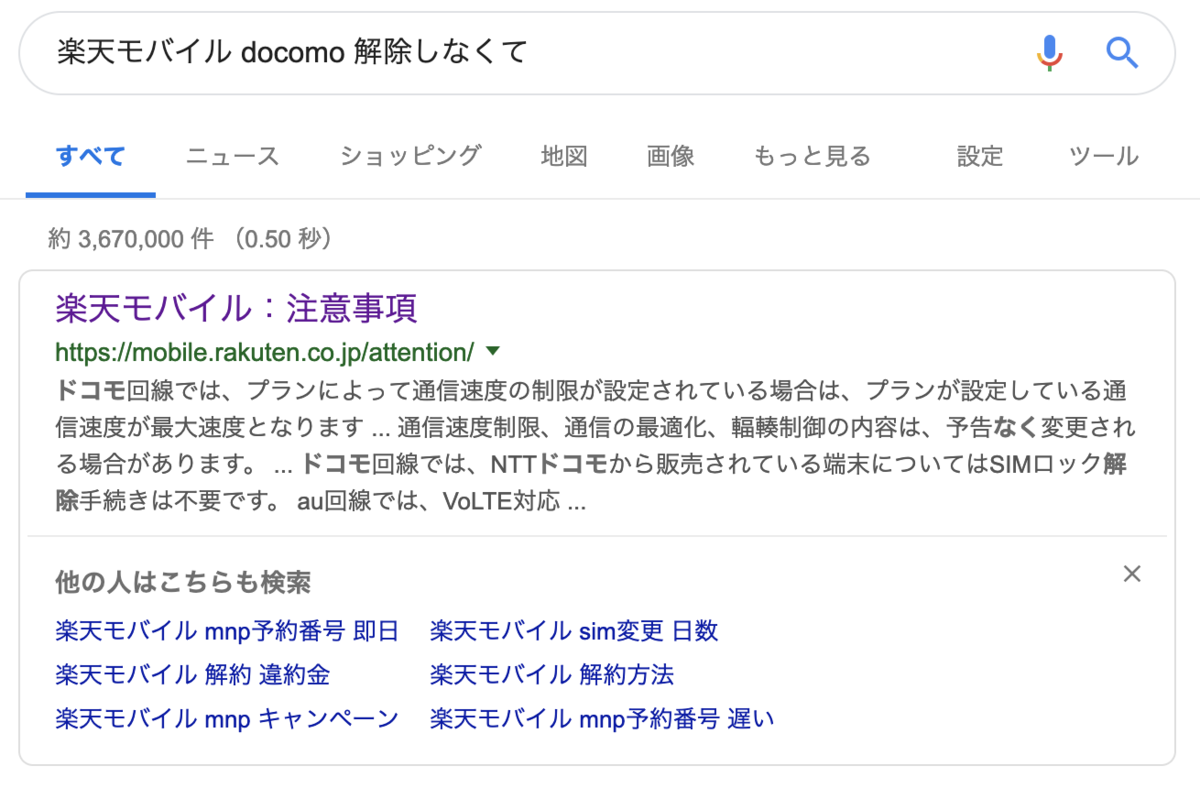Search 楽天モバイル mnp キャンペーン
Viewport: 1200px width, 788px height.
(227, 719)
